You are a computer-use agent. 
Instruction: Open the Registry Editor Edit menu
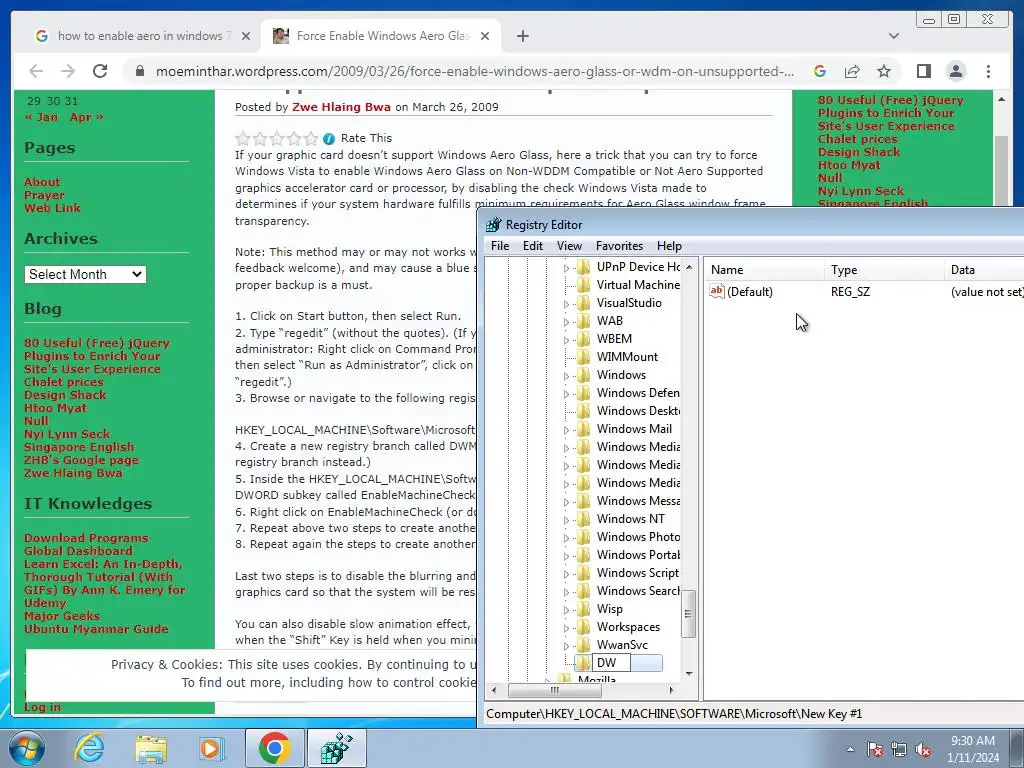[533, 246]
